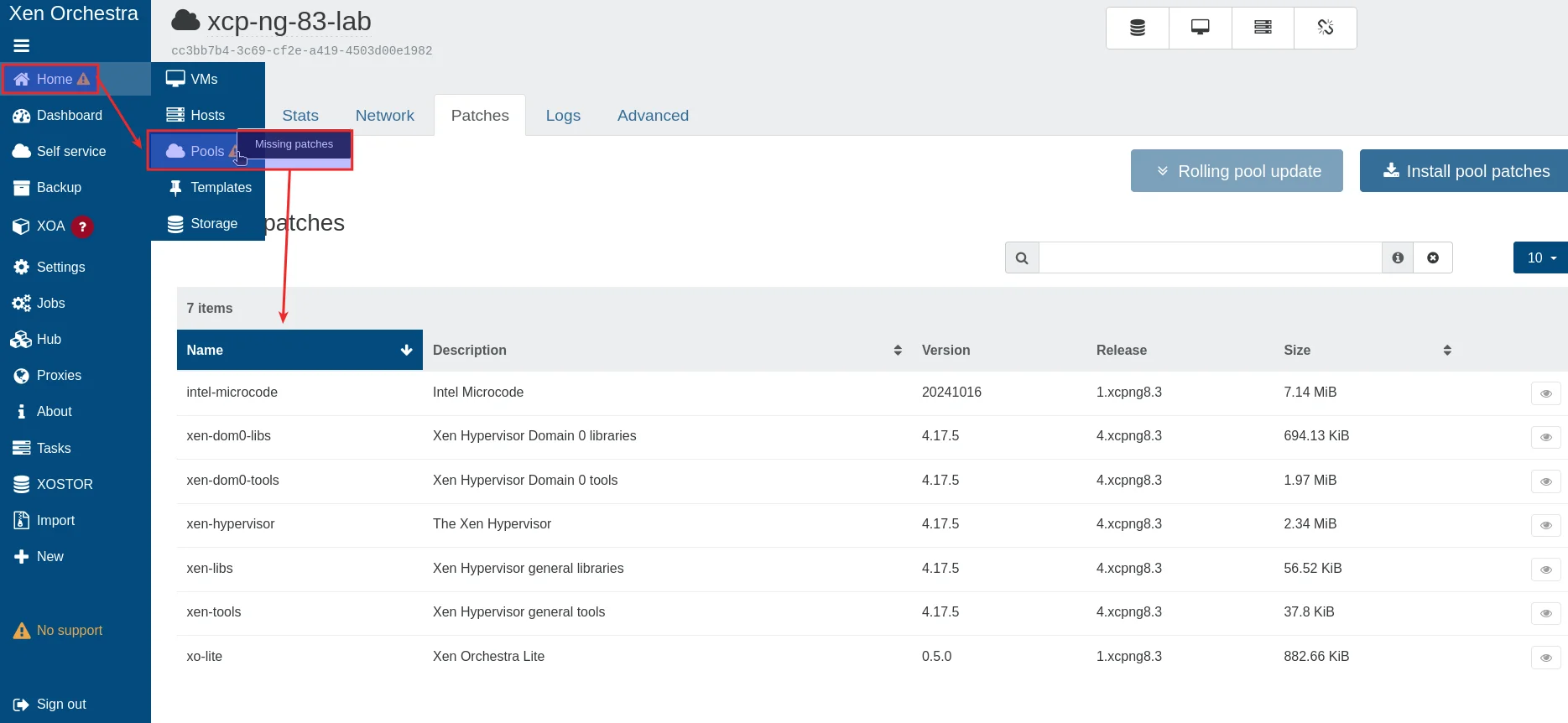The image size is (1568, 723).
Task: Click the pool name xcp-ng-83-lab
Action: [289, 22]
